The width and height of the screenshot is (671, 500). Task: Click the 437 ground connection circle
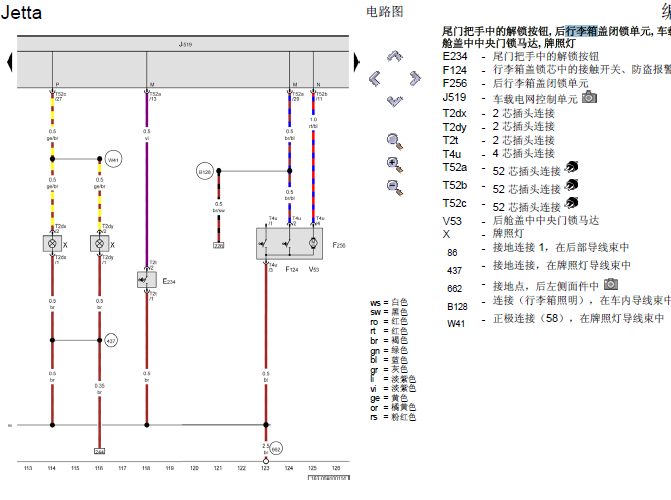tap(111, 341)
